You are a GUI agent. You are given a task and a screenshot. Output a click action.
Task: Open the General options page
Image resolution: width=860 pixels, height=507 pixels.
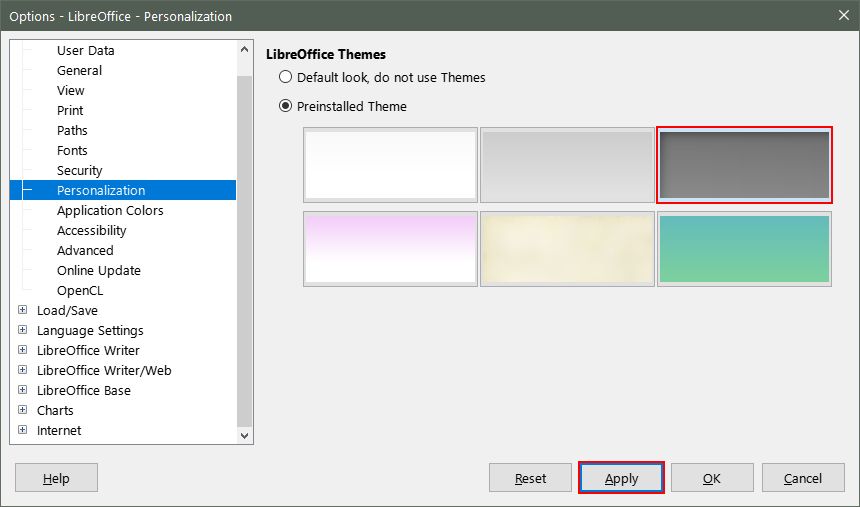click(x=79, y=70)
